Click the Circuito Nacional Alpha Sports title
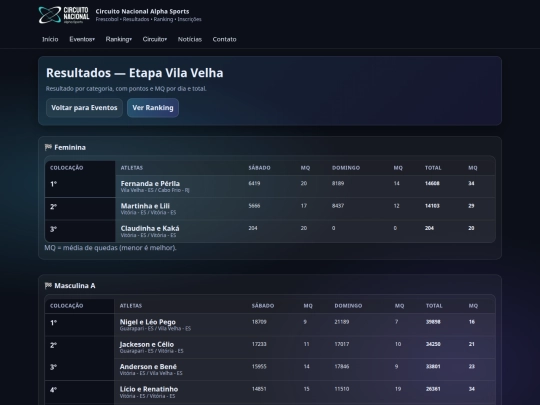Screen dimensions: 540x405 142,11
